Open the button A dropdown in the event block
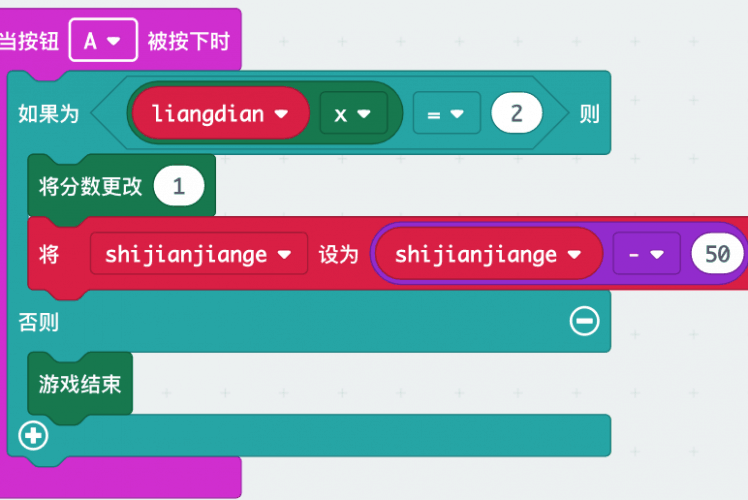 (103, 41)
